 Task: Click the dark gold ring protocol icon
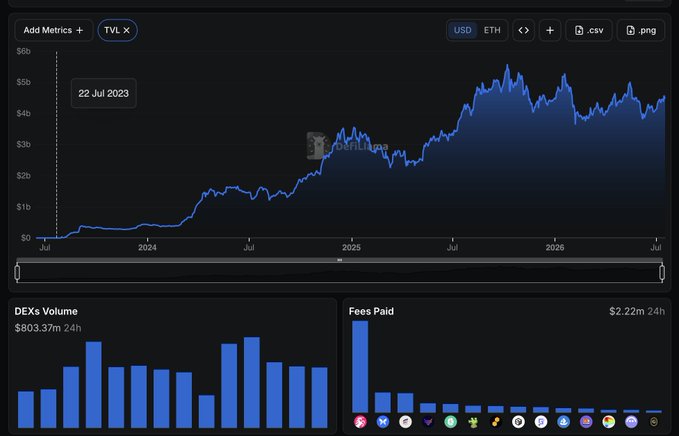(654, 421)
